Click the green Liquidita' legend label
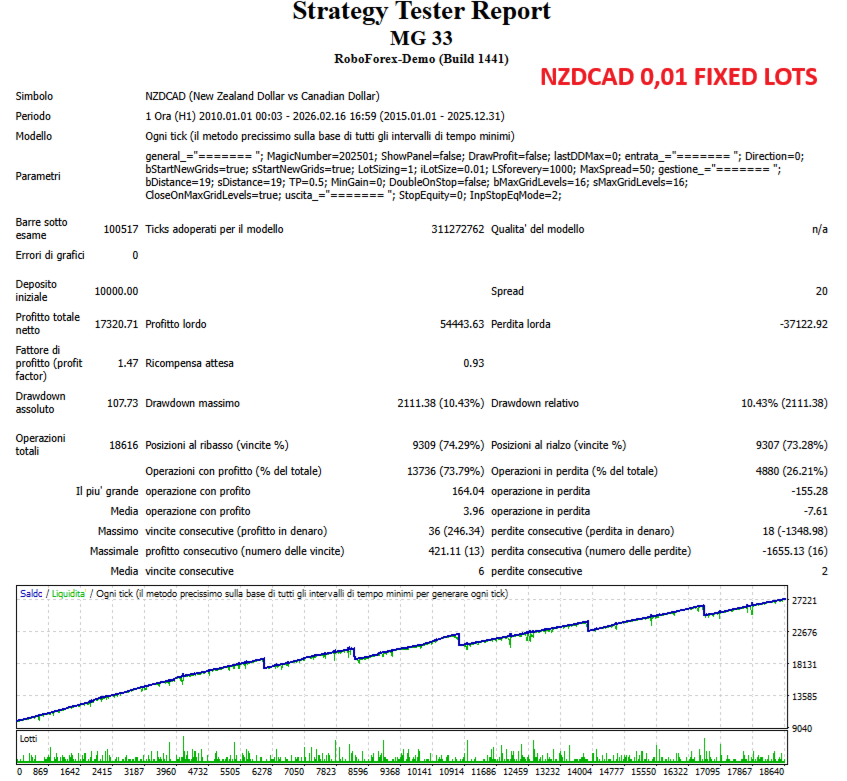847x781 pixels. click(69, 594)
